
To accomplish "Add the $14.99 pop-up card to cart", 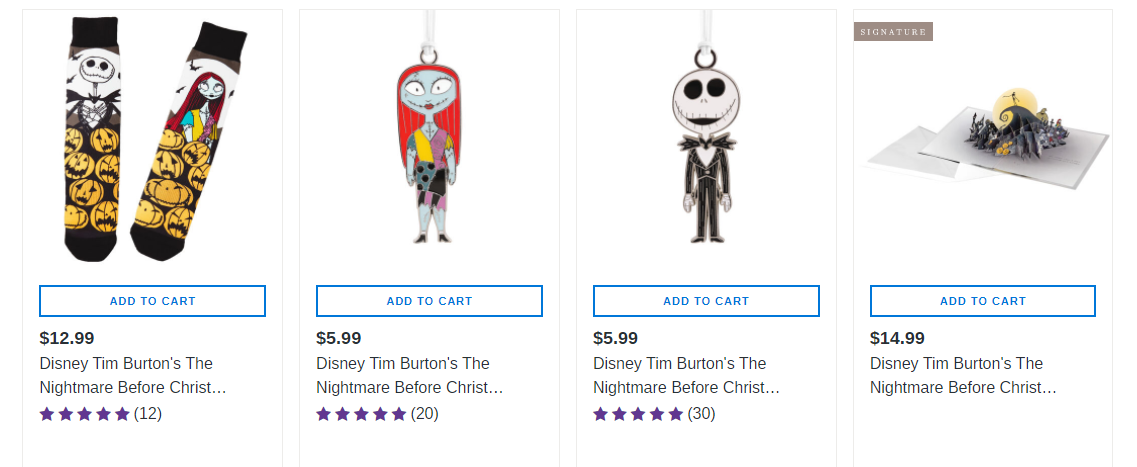I will 983,301.
